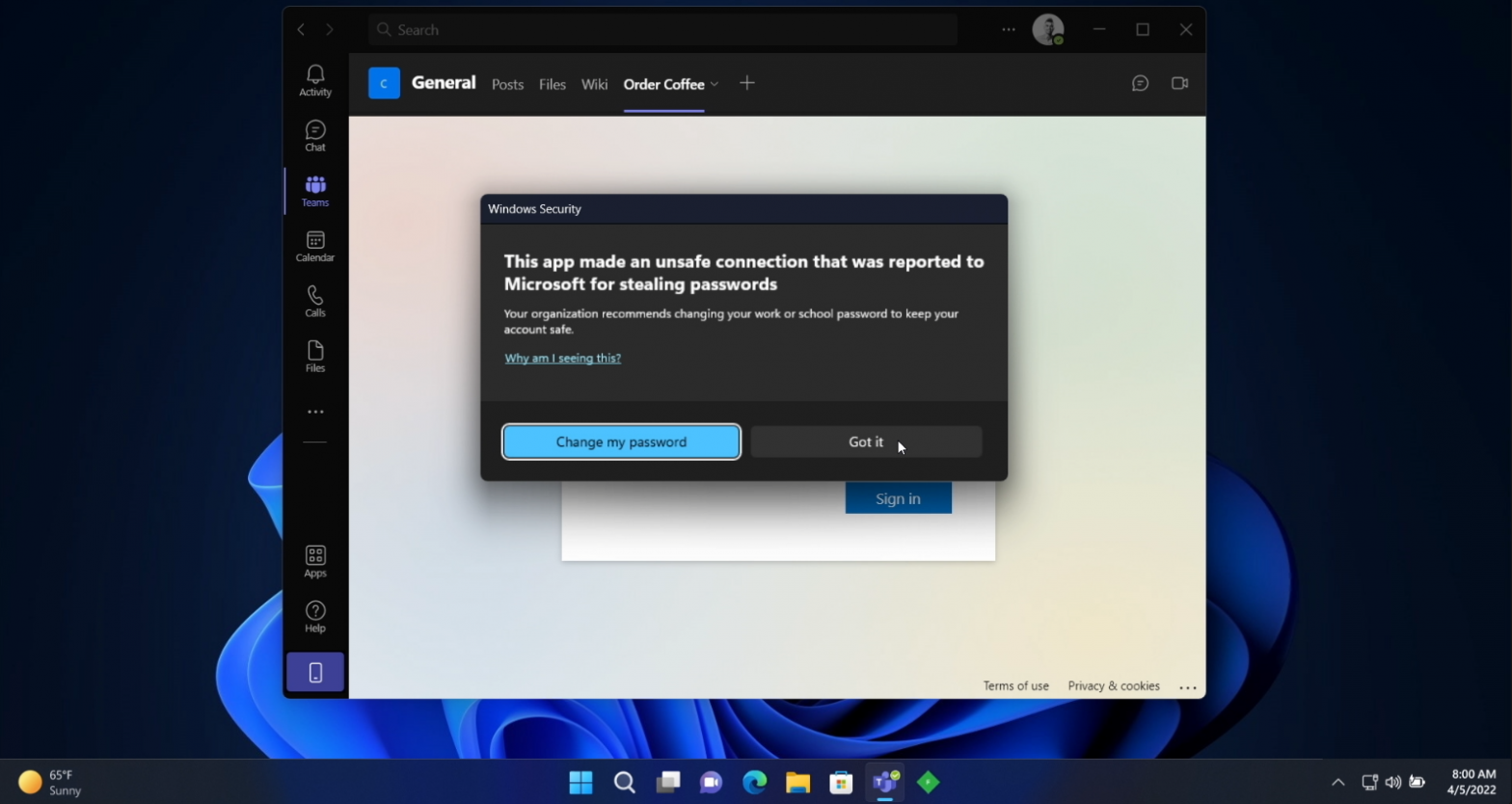This screenshot has width=1512, height=804.
Task: Open Microsoft Store from the taskbar
Action: (x=841, y=782)
